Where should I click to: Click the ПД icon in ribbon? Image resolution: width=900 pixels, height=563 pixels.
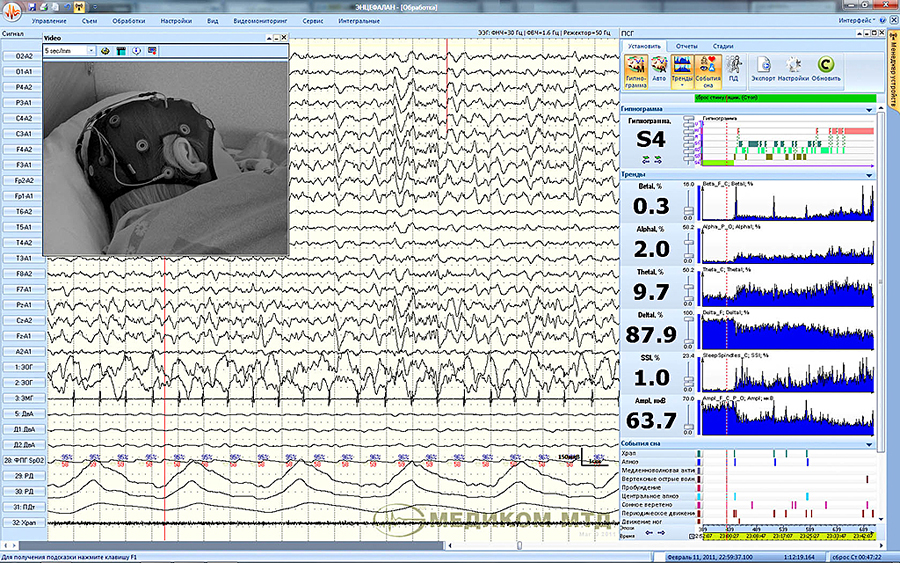pos(733,68)
